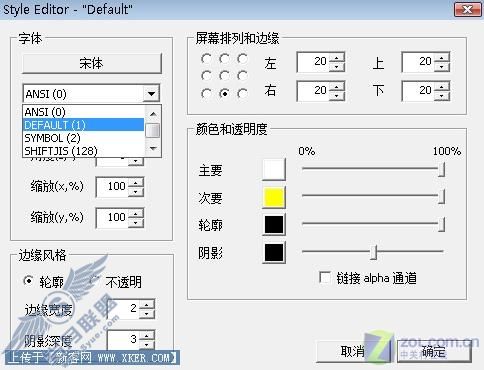Pick SYMBOL (2) from the list
The width and height of the screenshot is (484, 370).
point(84,138)
